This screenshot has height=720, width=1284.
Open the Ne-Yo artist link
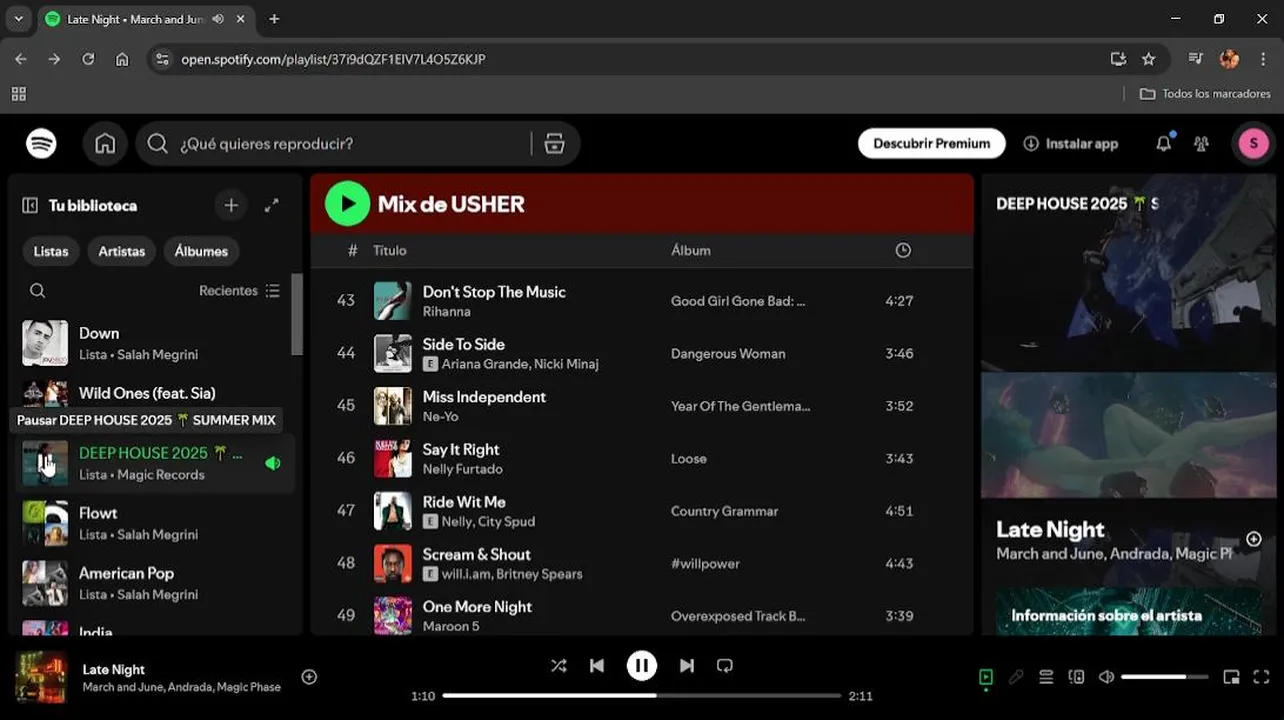pyautogui.click(x=440, y=417)
